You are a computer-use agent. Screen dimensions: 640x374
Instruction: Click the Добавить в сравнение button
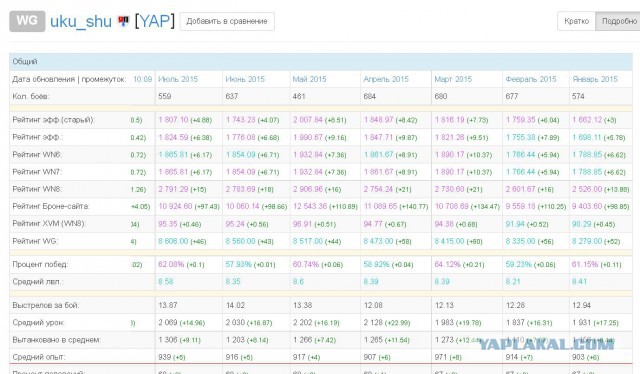227,21
